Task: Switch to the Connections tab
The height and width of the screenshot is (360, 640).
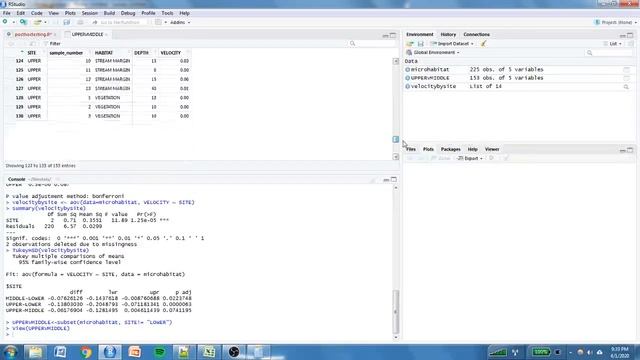Action: tap(476, 34)
